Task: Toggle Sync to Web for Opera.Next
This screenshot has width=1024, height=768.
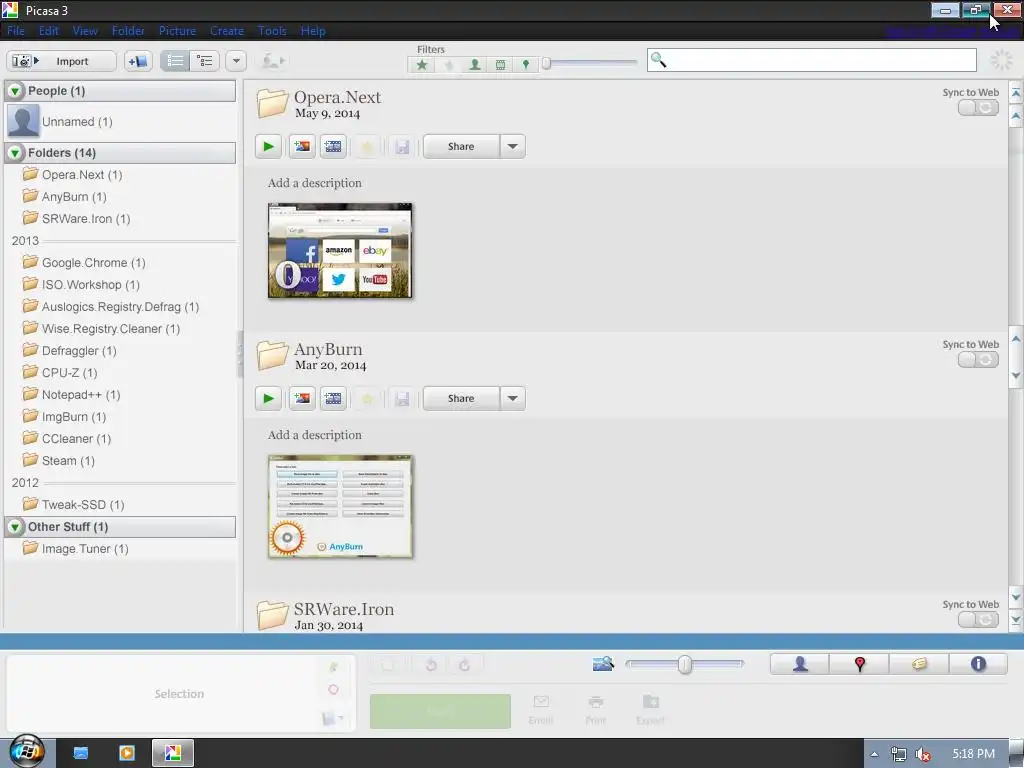Action: [x=978, y=108]
